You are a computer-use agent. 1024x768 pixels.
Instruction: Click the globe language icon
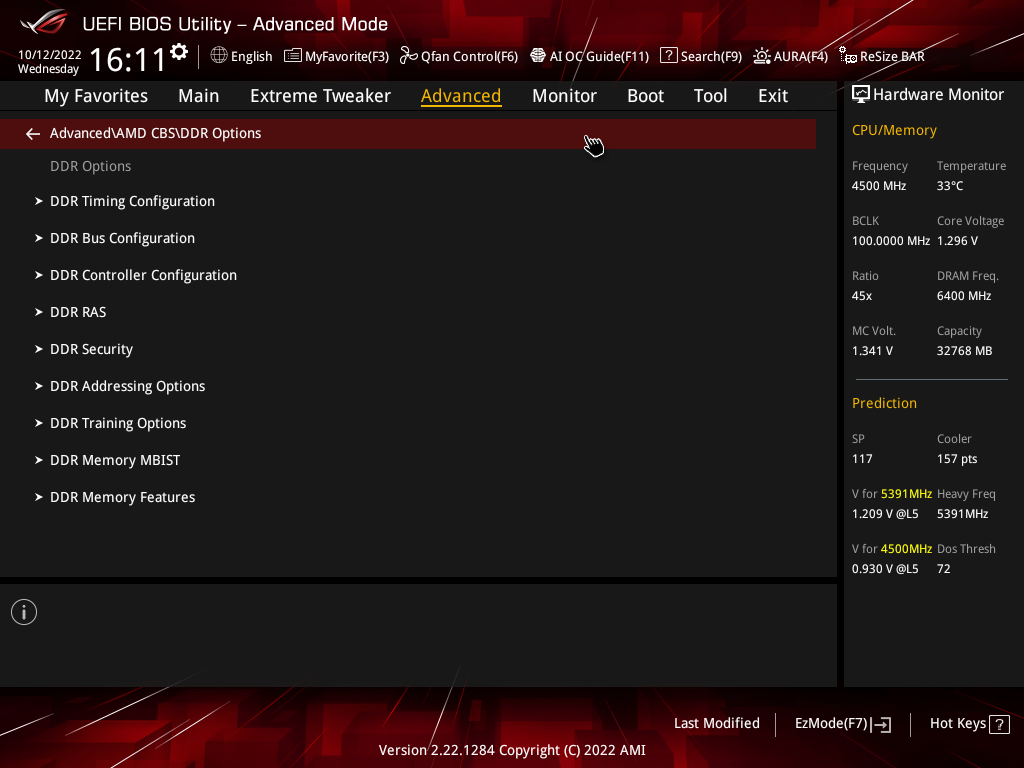point(219,56)
